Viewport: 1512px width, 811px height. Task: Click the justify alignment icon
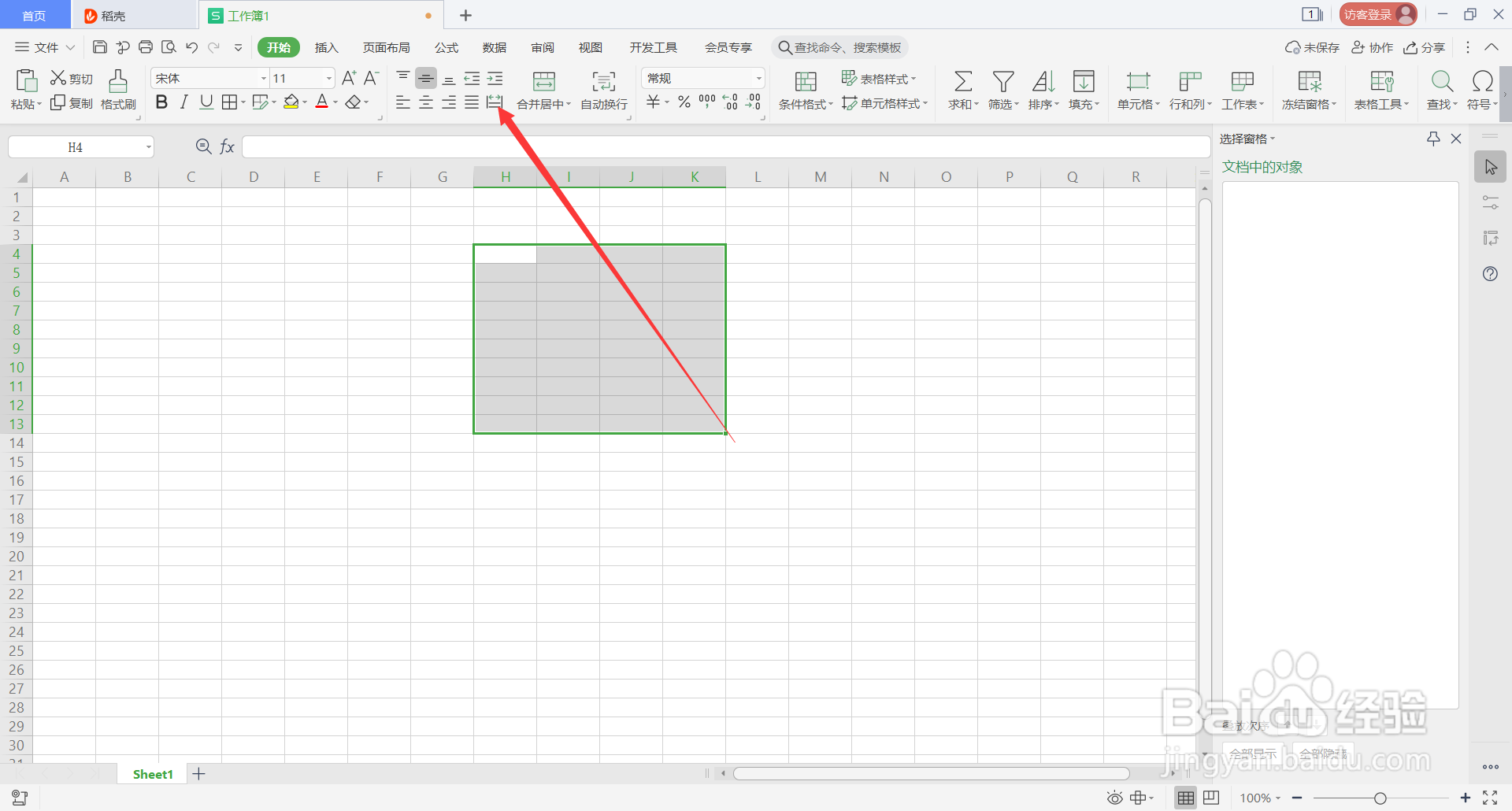point(472,102)
